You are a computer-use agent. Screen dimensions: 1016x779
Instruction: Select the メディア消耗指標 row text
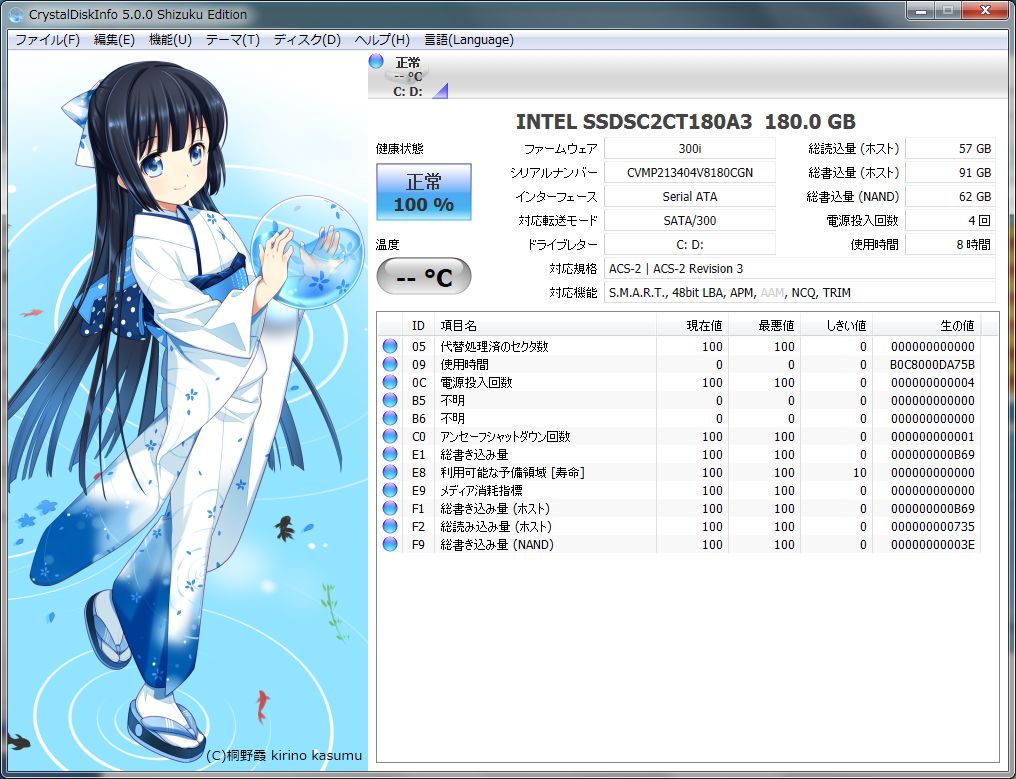pos(481,490)
